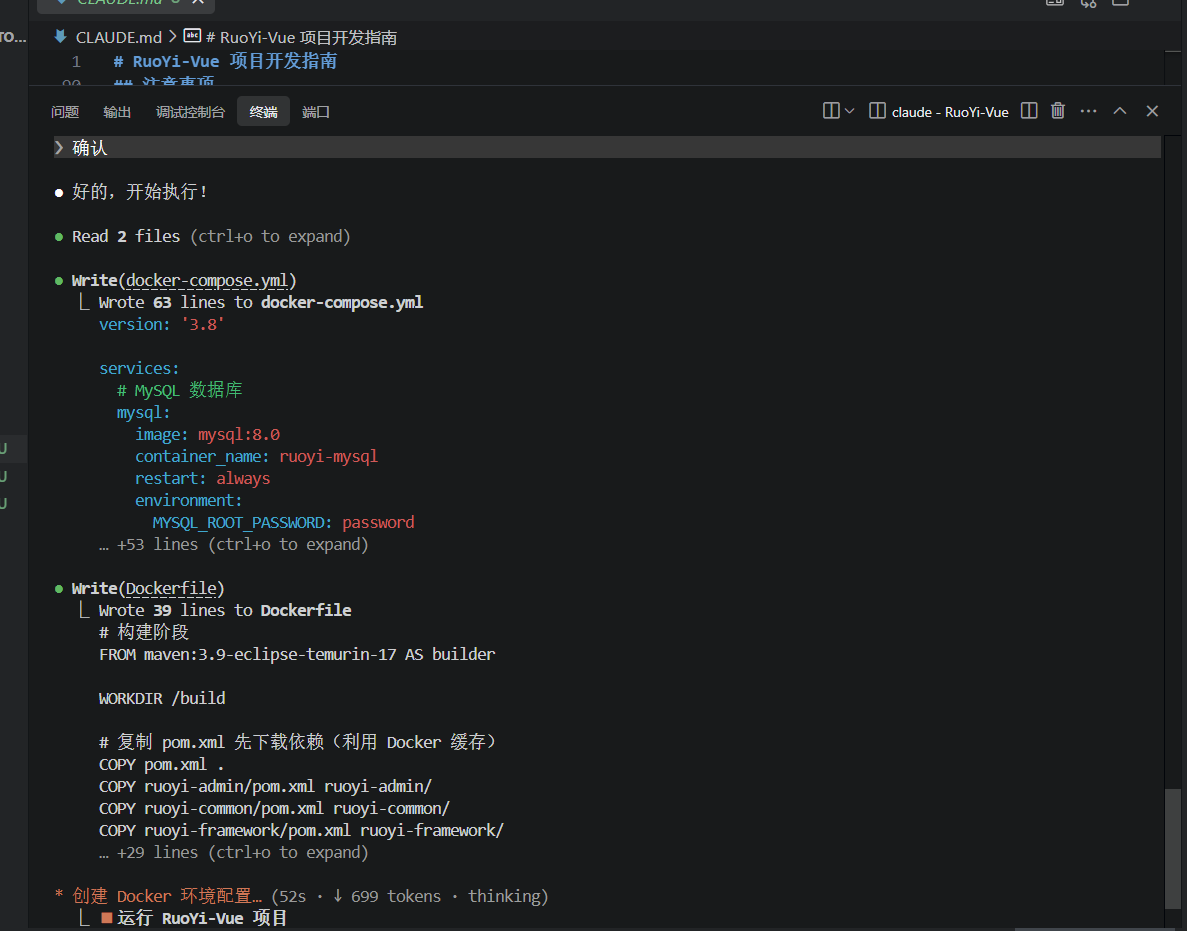Click the 'COPY ruoyi-admin/pom.xml' line
The image size is (1187, 931).
265,786
